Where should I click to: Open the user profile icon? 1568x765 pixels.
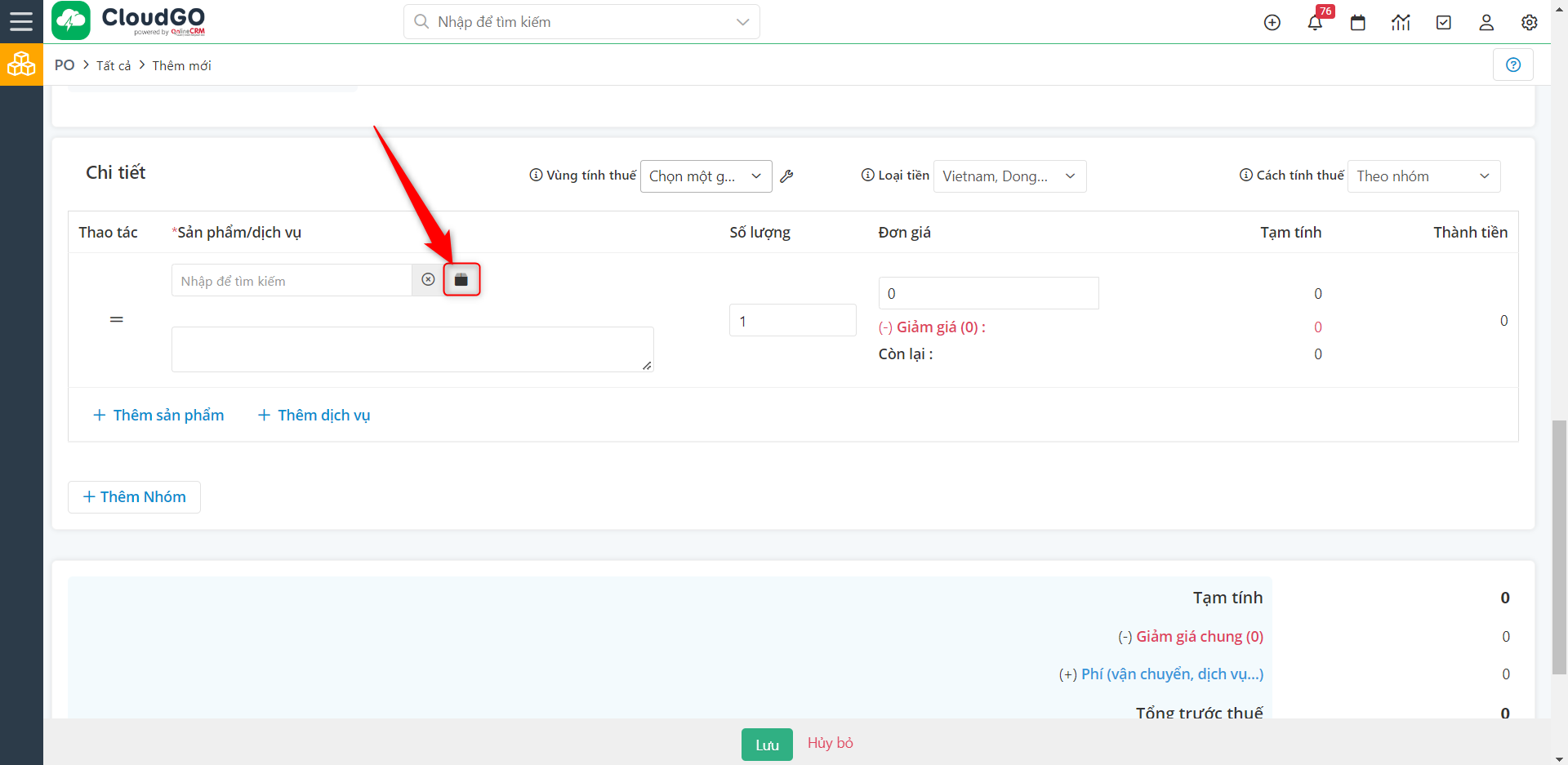(1486, 23)
